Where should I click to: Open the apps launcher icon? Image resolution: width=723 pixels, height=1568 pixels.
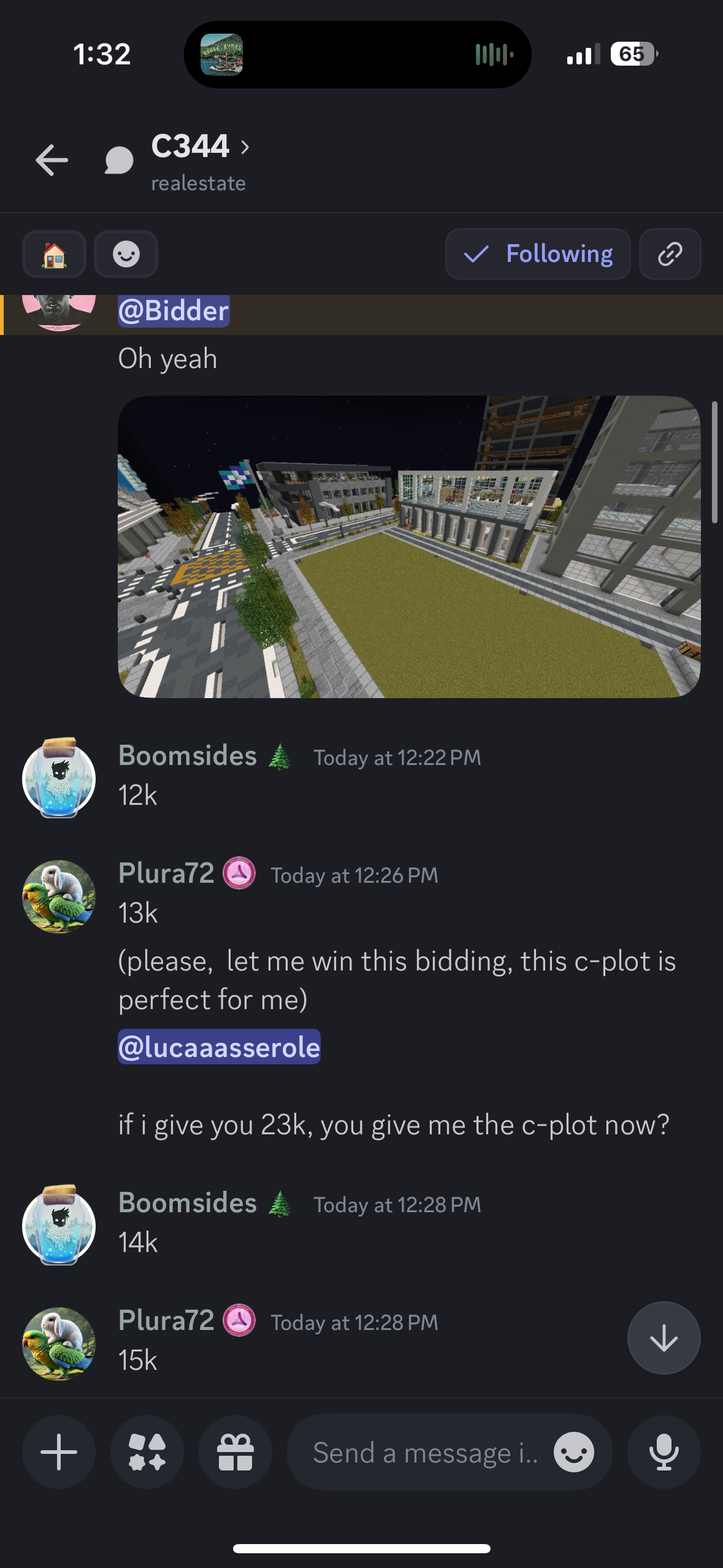pos(147,1451)
